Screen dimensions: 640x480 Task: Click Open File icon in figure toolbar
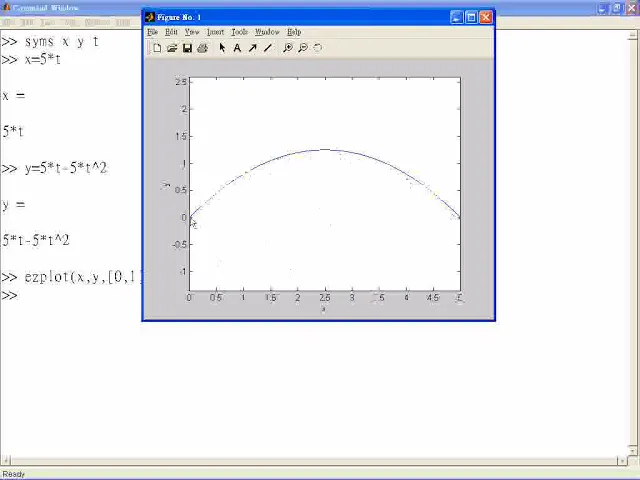[x=172, y=48]
